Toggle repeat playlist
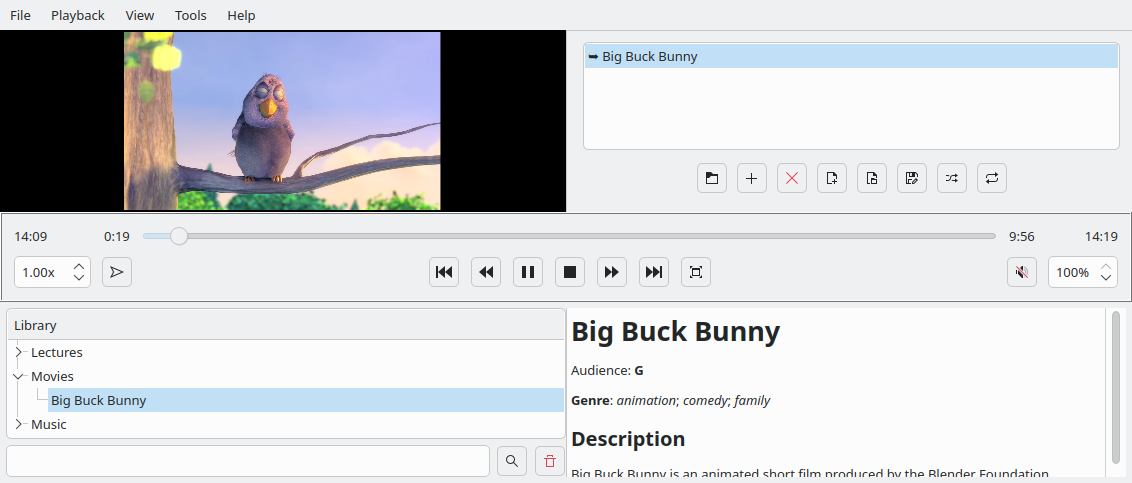This screenshot has width=1132, height=483. pos(992,178)
